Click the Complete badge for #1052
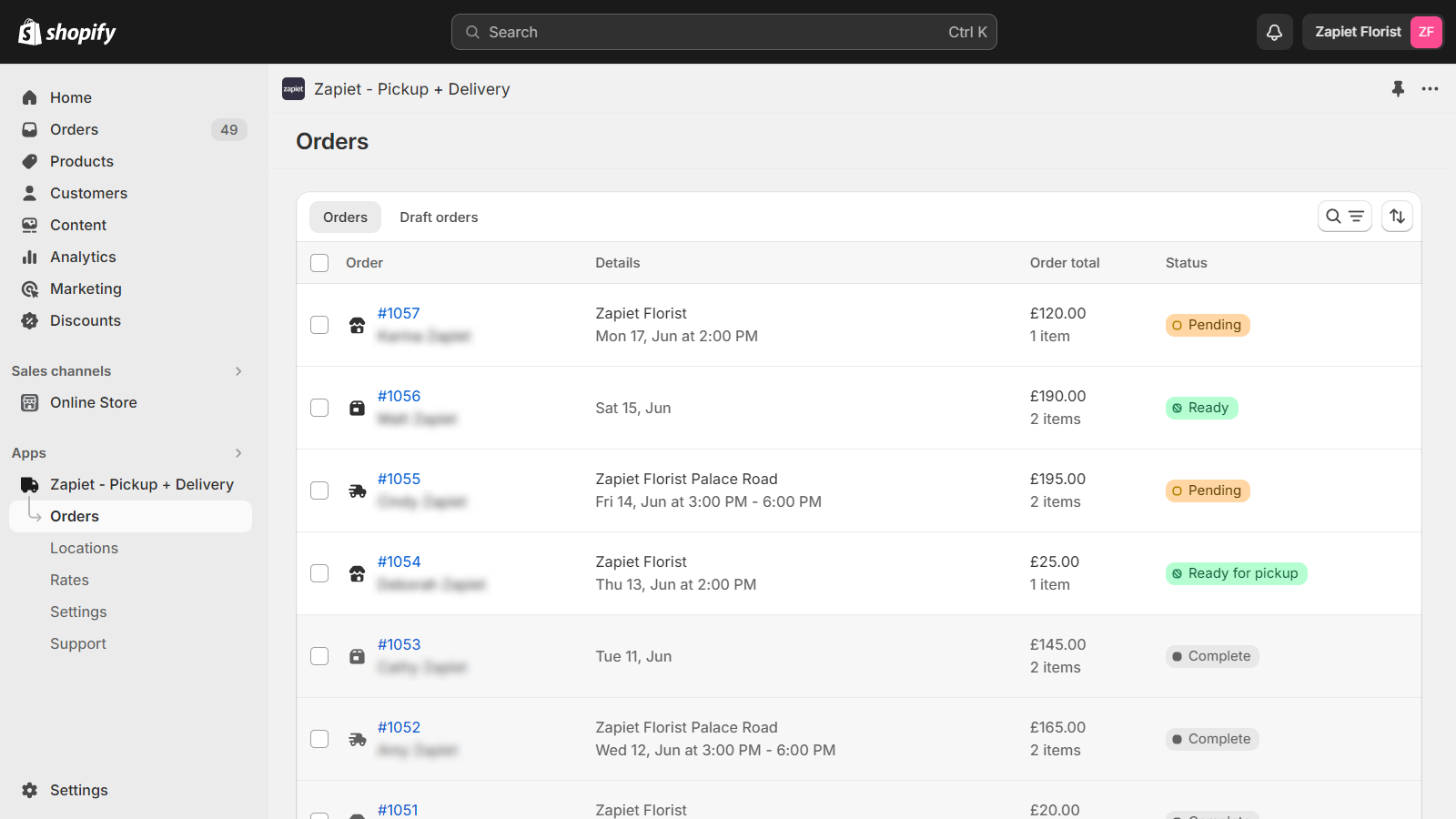This screenshot has width=1456, height=819. coord(1212,739)
